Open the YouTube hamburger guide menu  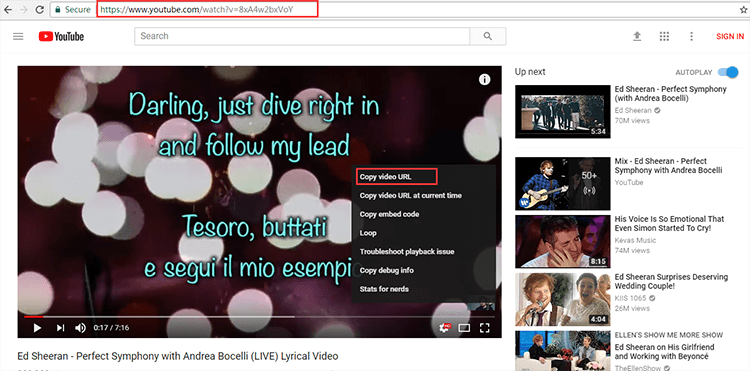point(18,36)
